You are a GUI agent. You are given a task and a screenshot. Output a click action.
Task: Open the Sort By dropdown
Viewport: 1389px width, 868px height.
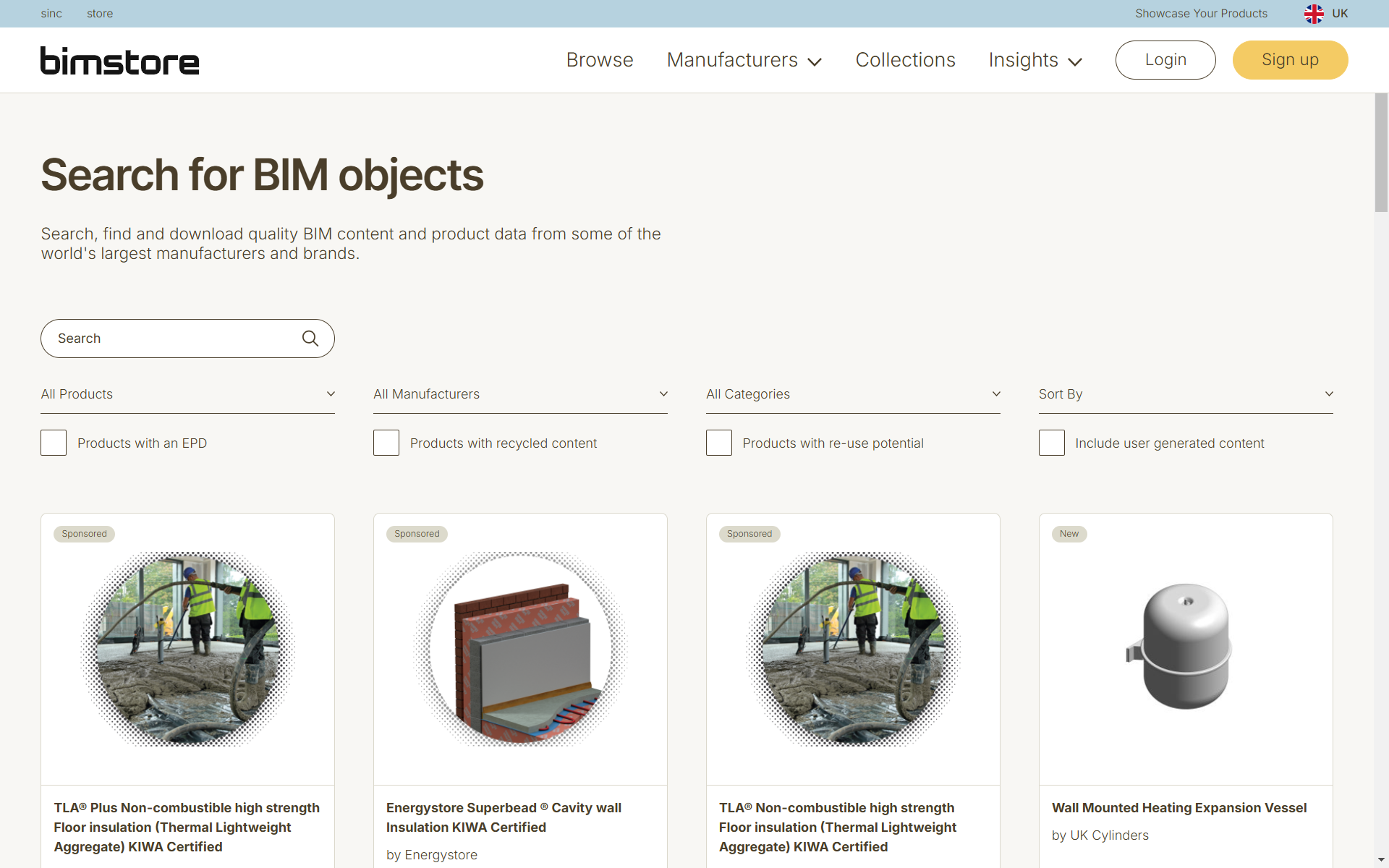[1185, 394]
